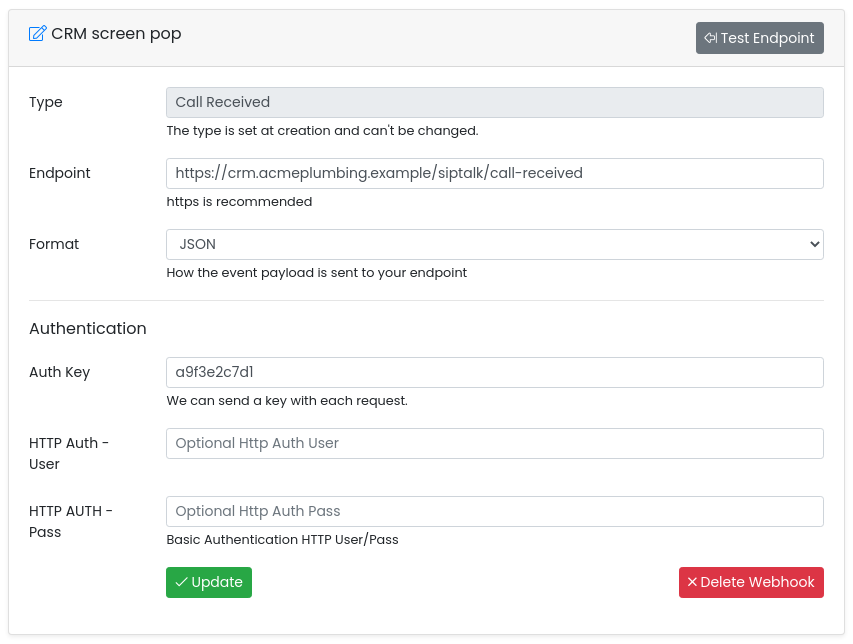Click the 'We can send a key' hint
Screen dimensions: 853x644
[287, 401]
